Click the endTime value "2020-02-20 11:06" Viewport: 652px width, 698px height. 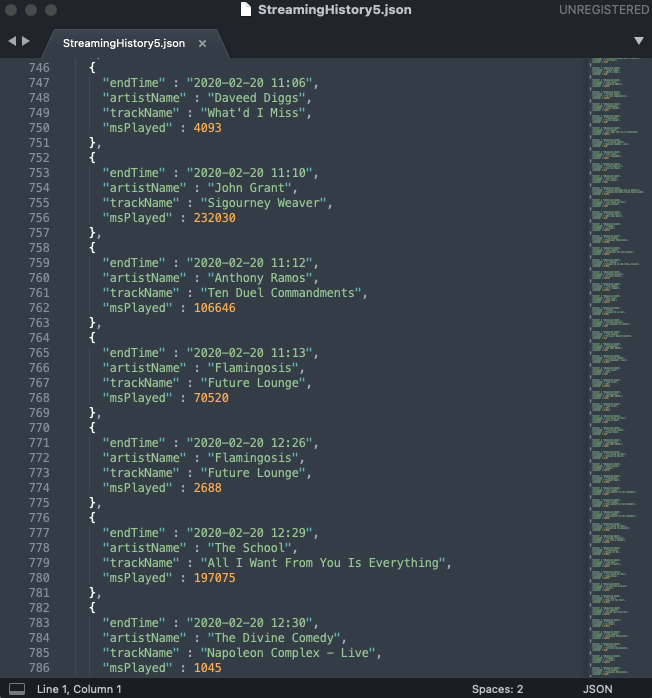pyautogui.click(x=250, y=83)
